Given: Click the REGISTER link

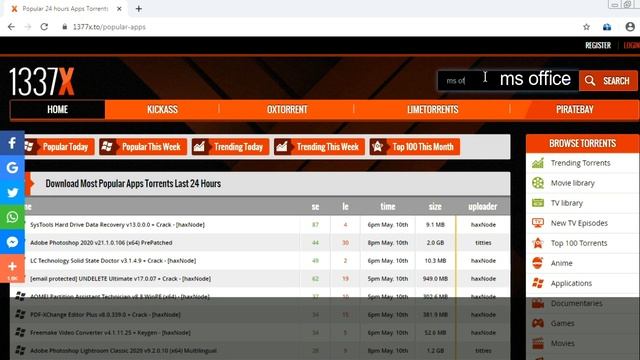Looking at the screenshot, I should [x=598, y=45].
